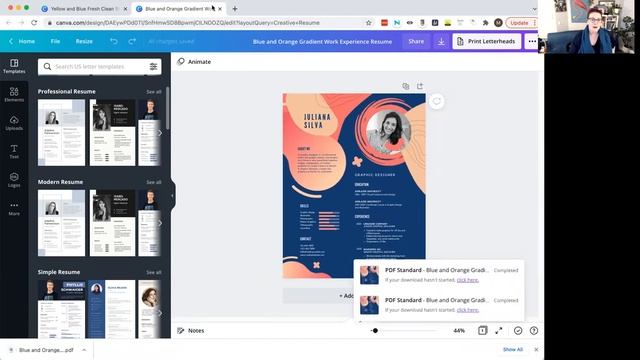The width and height of the screenshot is (640, 360).
Task: Open the More sidebar options
Action: (x=14, y=208)
